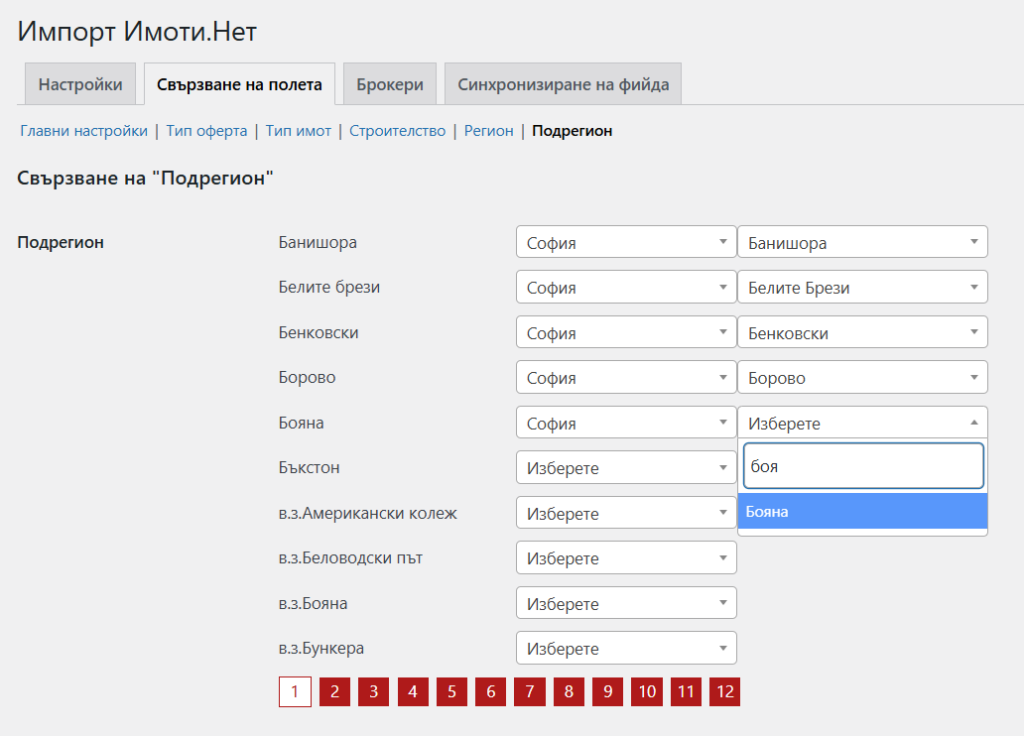Open region dropdown for в.з.Беловодски път
This screenshot has height=736, width=1024.
626,558
